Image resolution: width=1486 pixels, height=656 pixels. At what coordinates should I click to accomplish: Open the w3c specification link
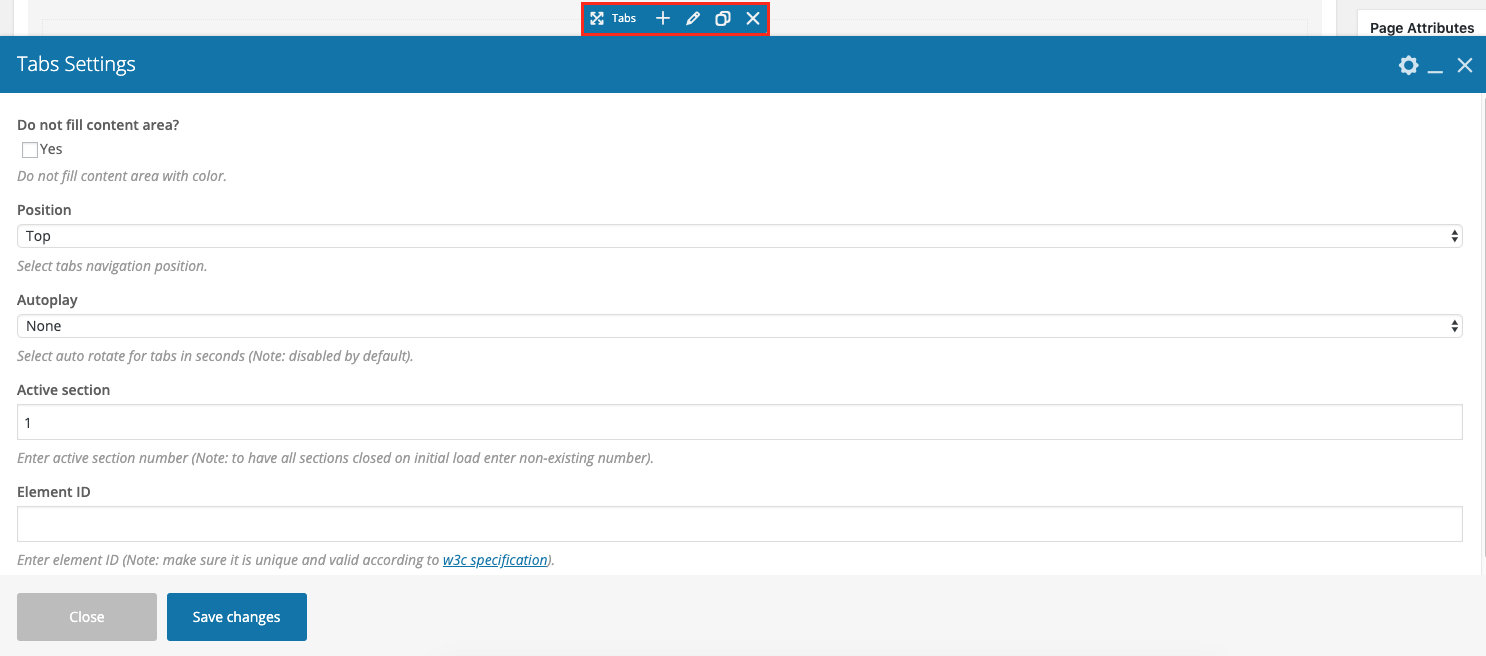coord(495,560)
